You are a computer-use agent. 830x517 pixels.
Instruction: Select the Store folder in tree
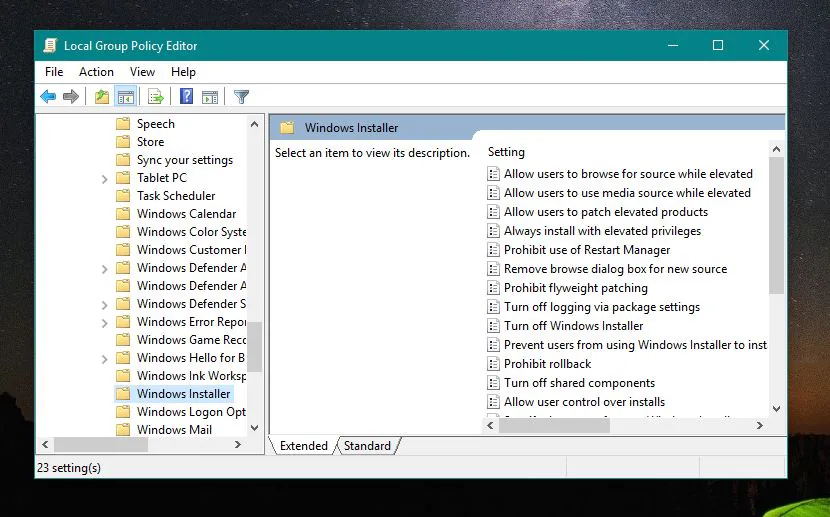[150, 142]
